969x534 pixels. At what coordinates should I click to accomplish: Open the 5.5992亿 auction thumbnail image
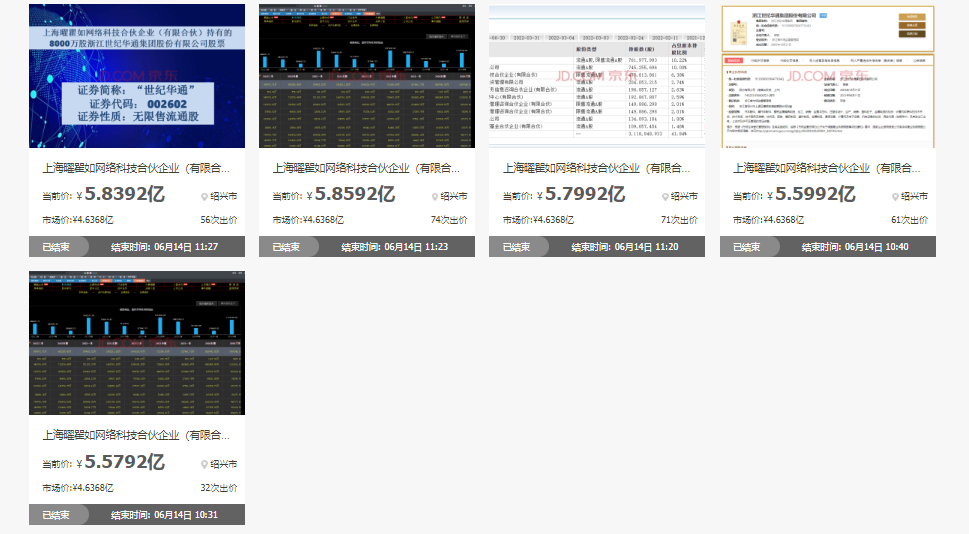(x=827, y=76)
